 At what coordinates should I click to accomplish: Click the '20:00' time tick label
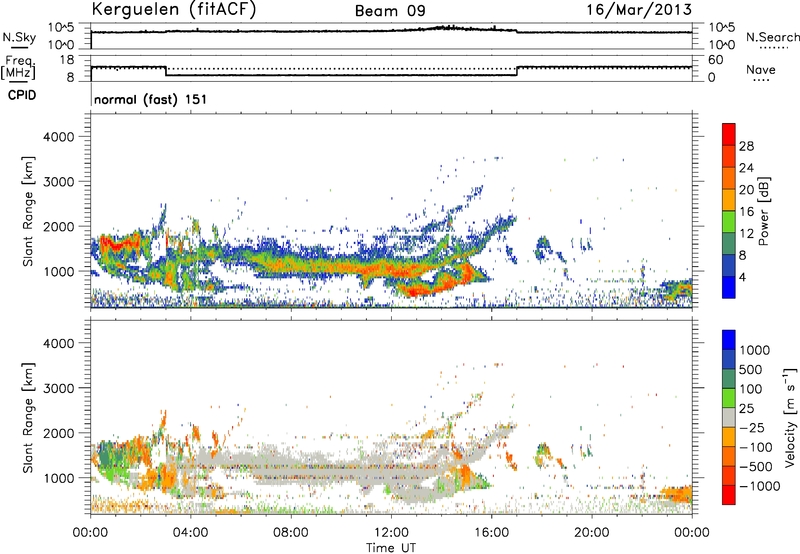point(591,533)
